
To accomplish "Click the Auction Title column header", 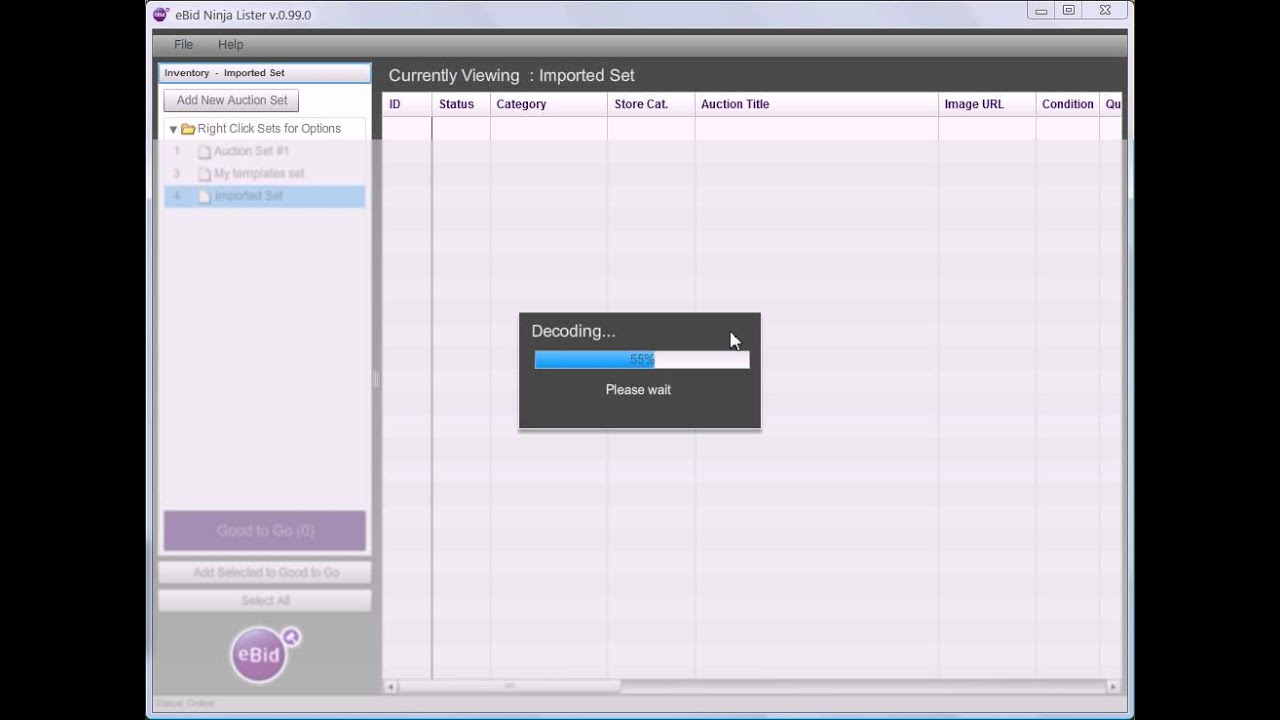I will pos(817,104).
